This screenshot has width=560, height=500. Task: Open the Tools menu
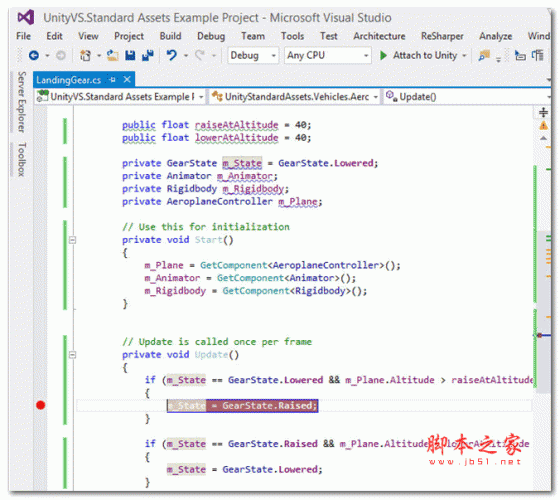tap(292, 36)
